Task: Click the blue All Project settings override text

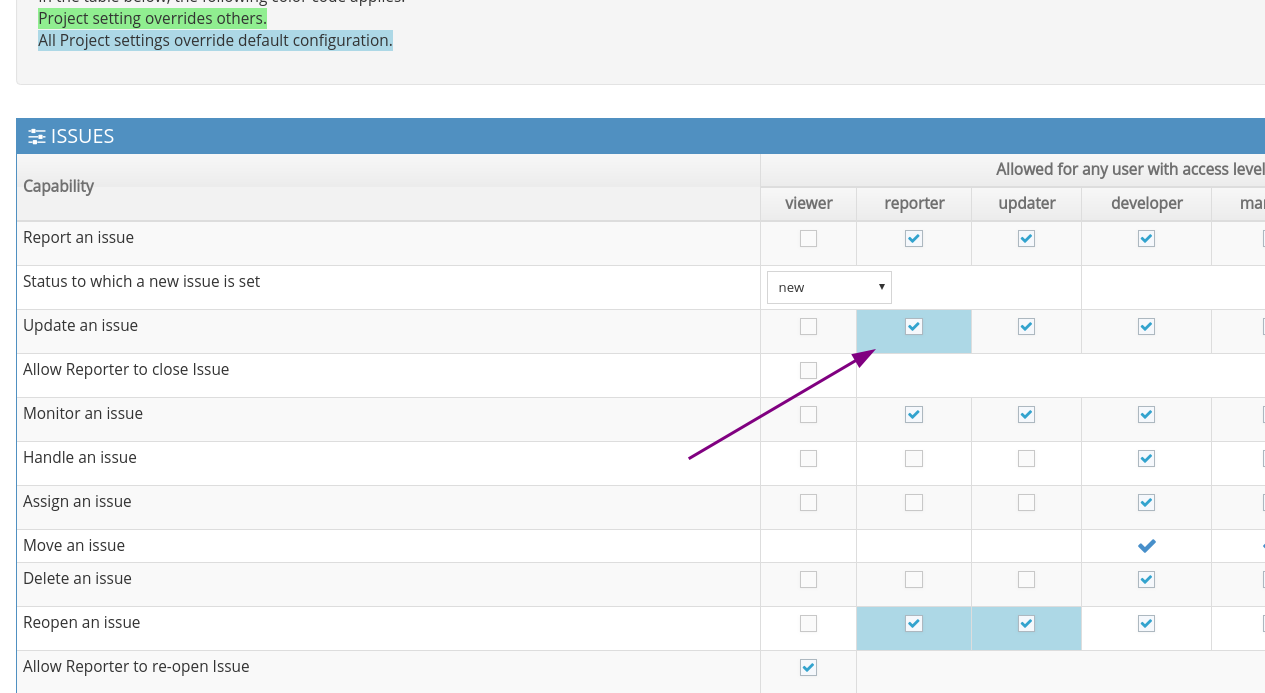Action: pyautogui.click(x=215, y=41)
